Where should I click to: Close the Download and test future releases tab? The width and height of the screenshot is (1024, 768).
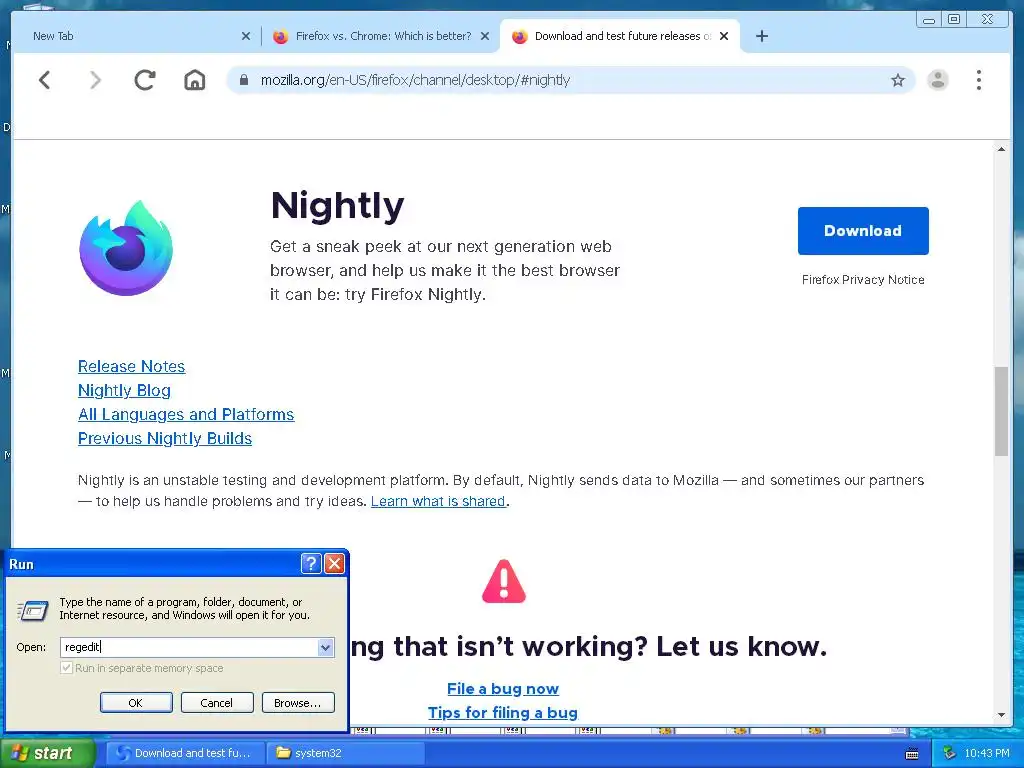pos(724,36)
